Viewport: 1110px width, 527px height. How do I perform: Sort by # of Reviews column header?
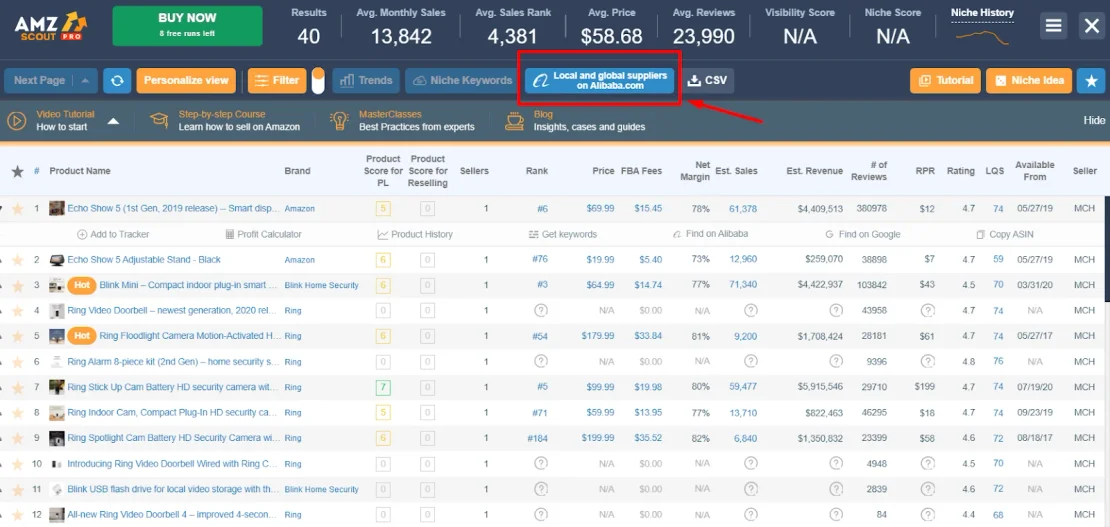pos(869,171)
